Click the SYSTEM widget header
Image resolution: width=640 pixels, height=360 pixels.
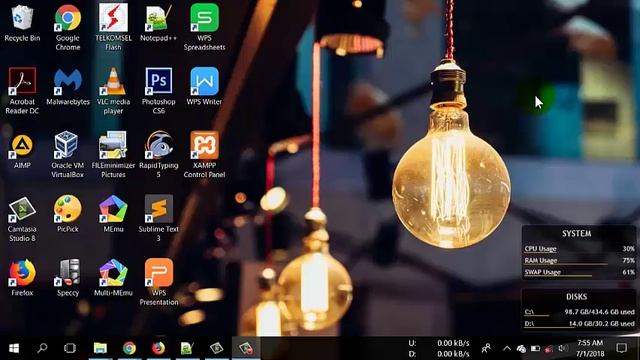coord(576,233)
